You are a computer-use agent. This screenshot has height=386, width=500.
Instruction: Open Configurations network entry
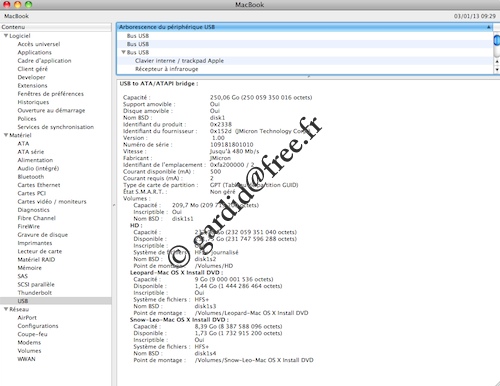tap(38, 326)
